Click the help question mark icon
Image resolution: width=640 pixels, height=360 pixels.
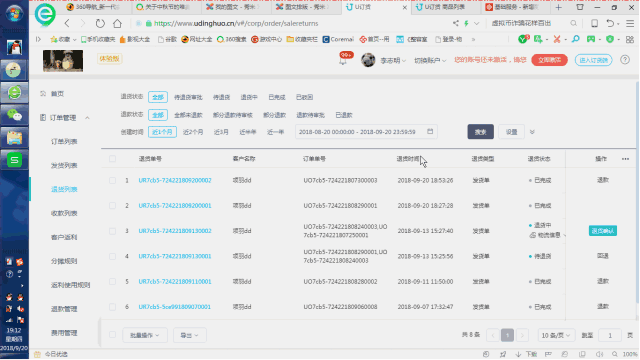click(624, 60)
